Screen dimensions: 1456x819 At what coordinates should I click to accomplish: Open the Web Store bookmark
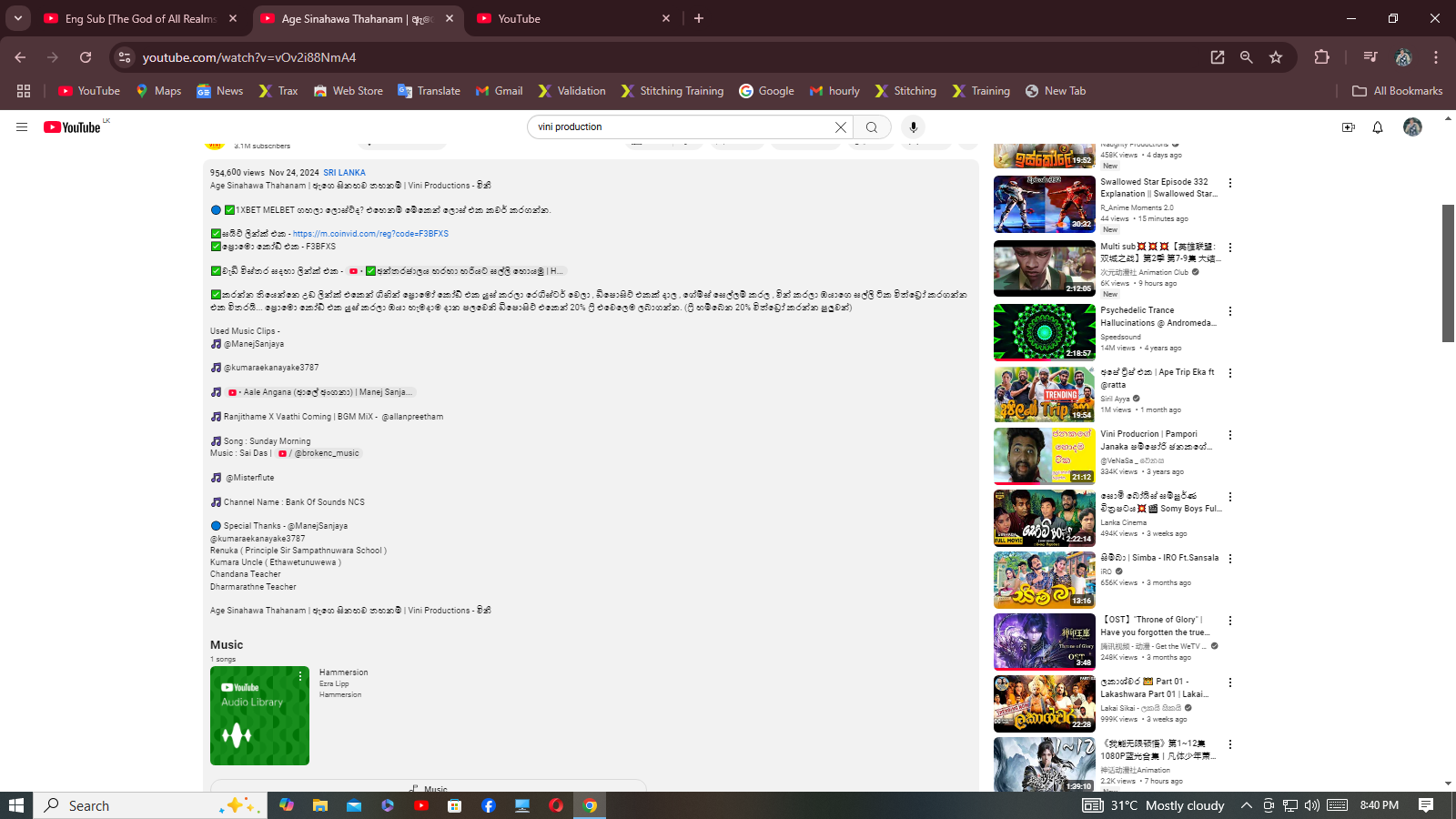tap(348, 91)
